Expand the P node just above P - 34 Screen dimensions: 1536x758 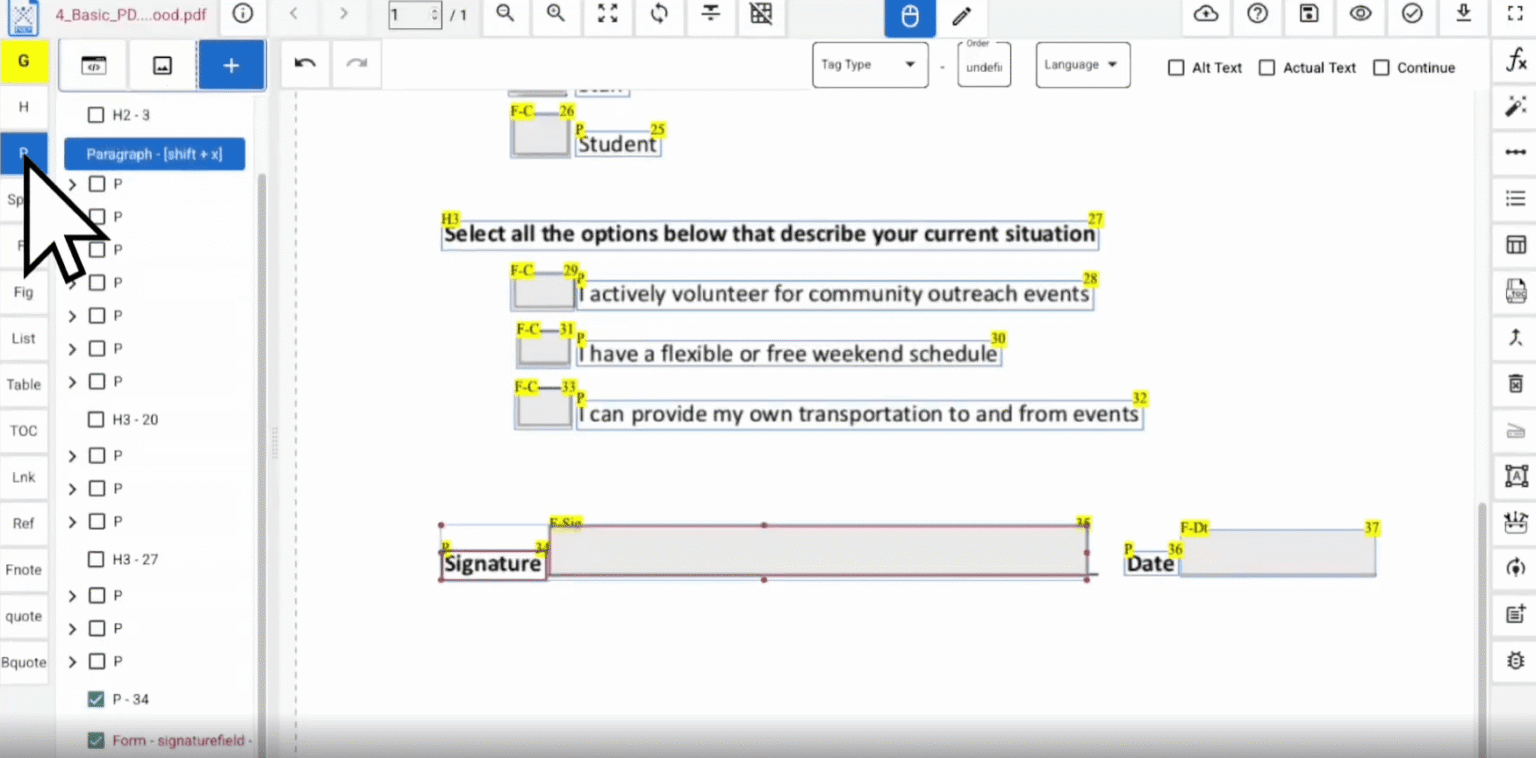[x=72, y=662]
